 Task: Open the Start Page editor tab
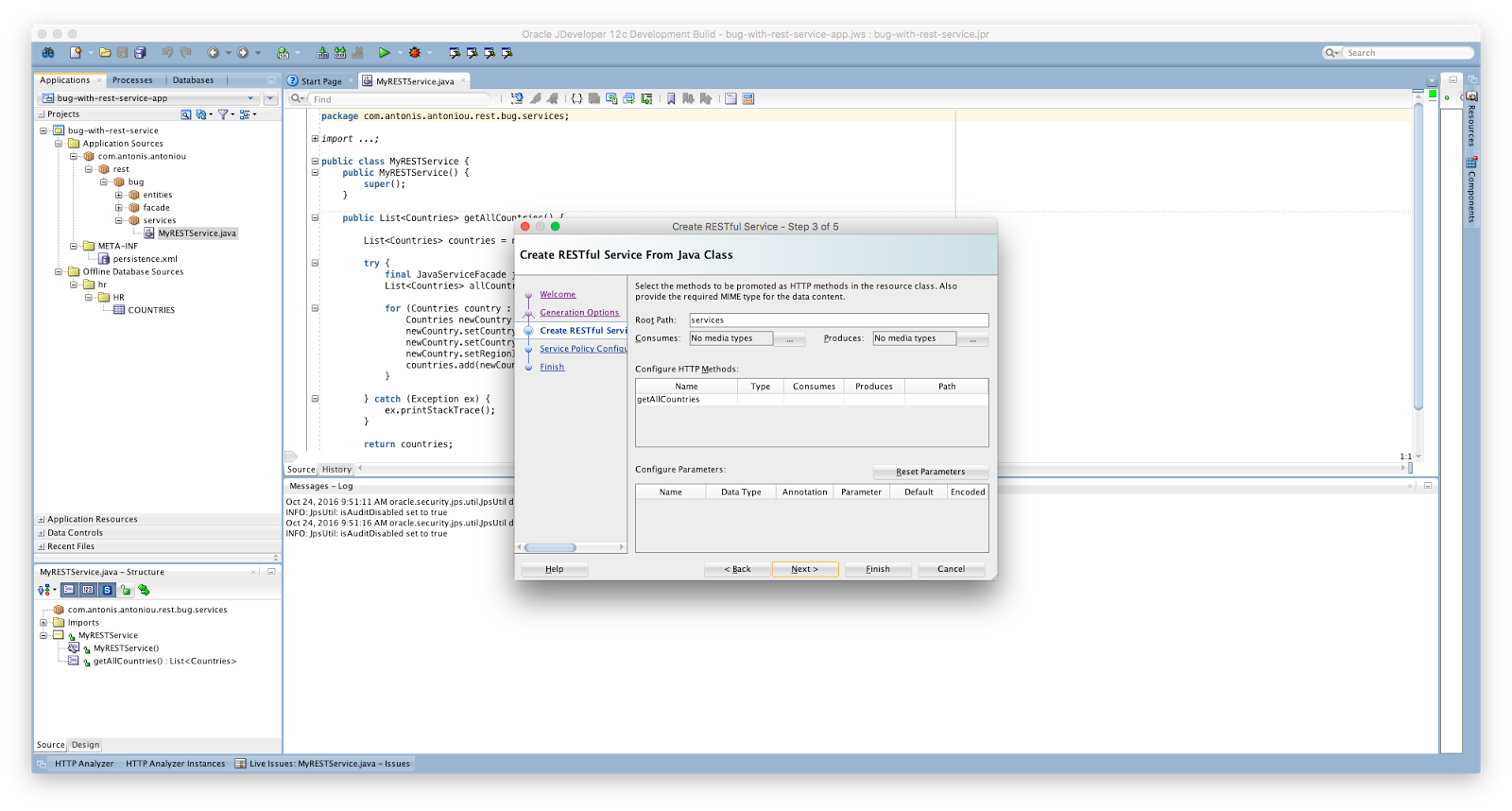click(x=320, y=81)
